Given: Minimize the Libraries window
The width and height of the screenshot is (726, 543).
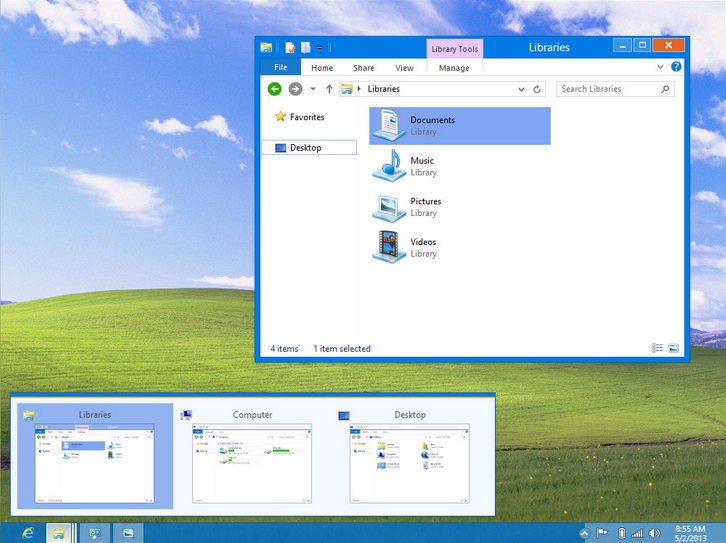Looking at the screenshot, I should (622, 45).
